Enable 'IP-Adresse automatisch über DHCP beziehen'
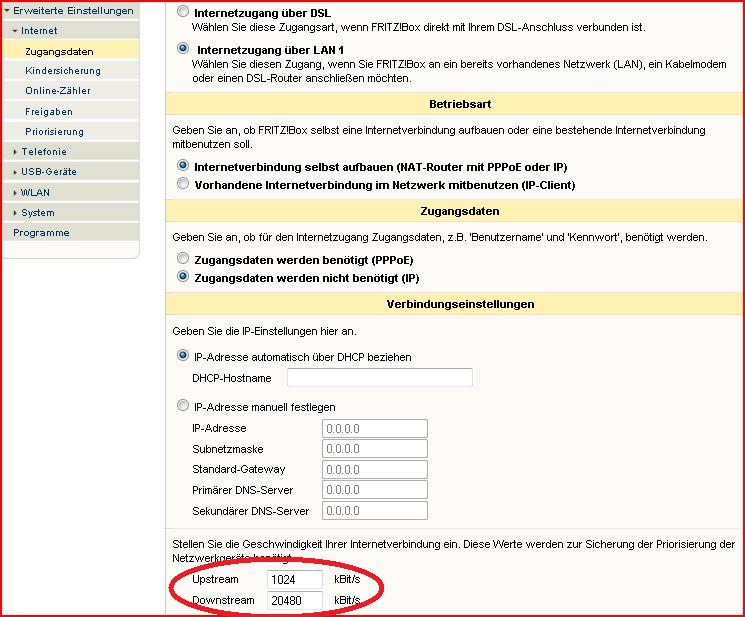 [183, 356]
